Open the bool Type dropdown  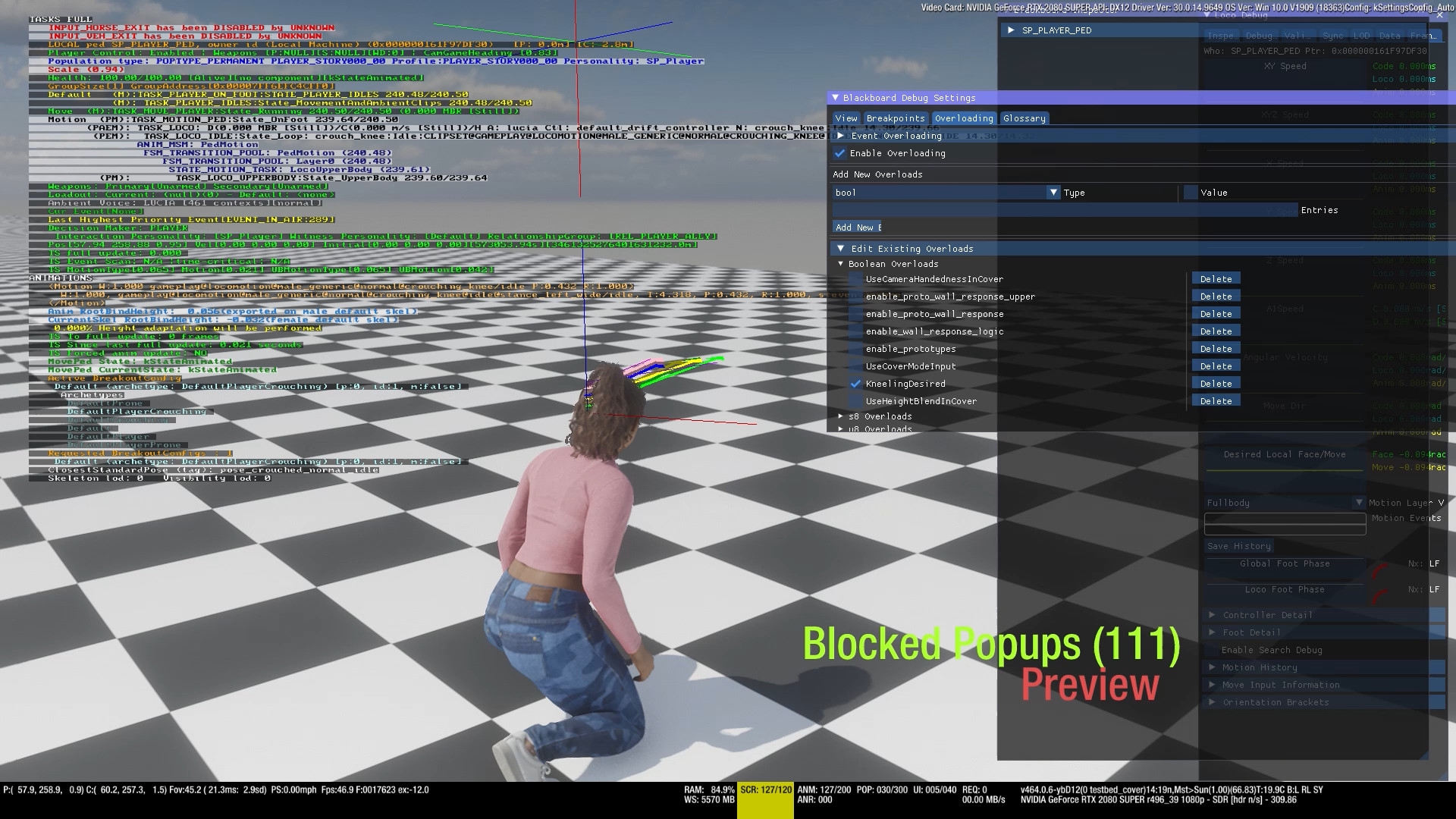pos(946,193)
